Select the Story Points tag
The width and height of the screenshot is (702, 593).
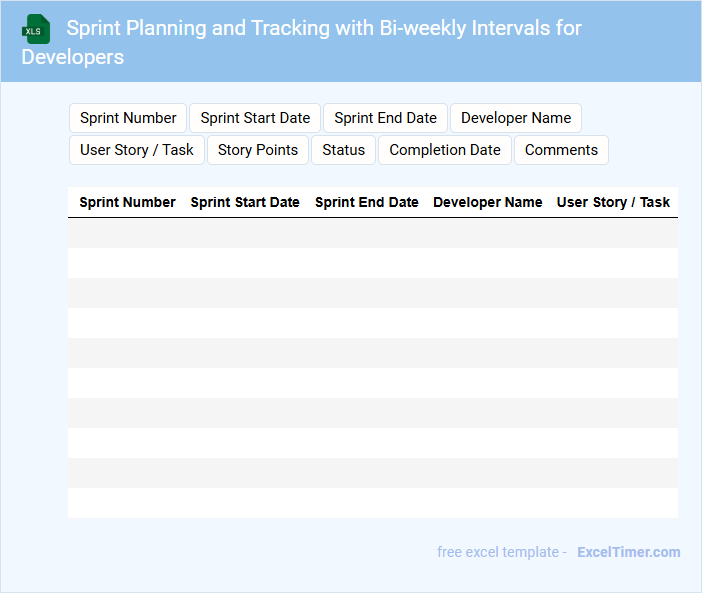(x=258, y=150)
